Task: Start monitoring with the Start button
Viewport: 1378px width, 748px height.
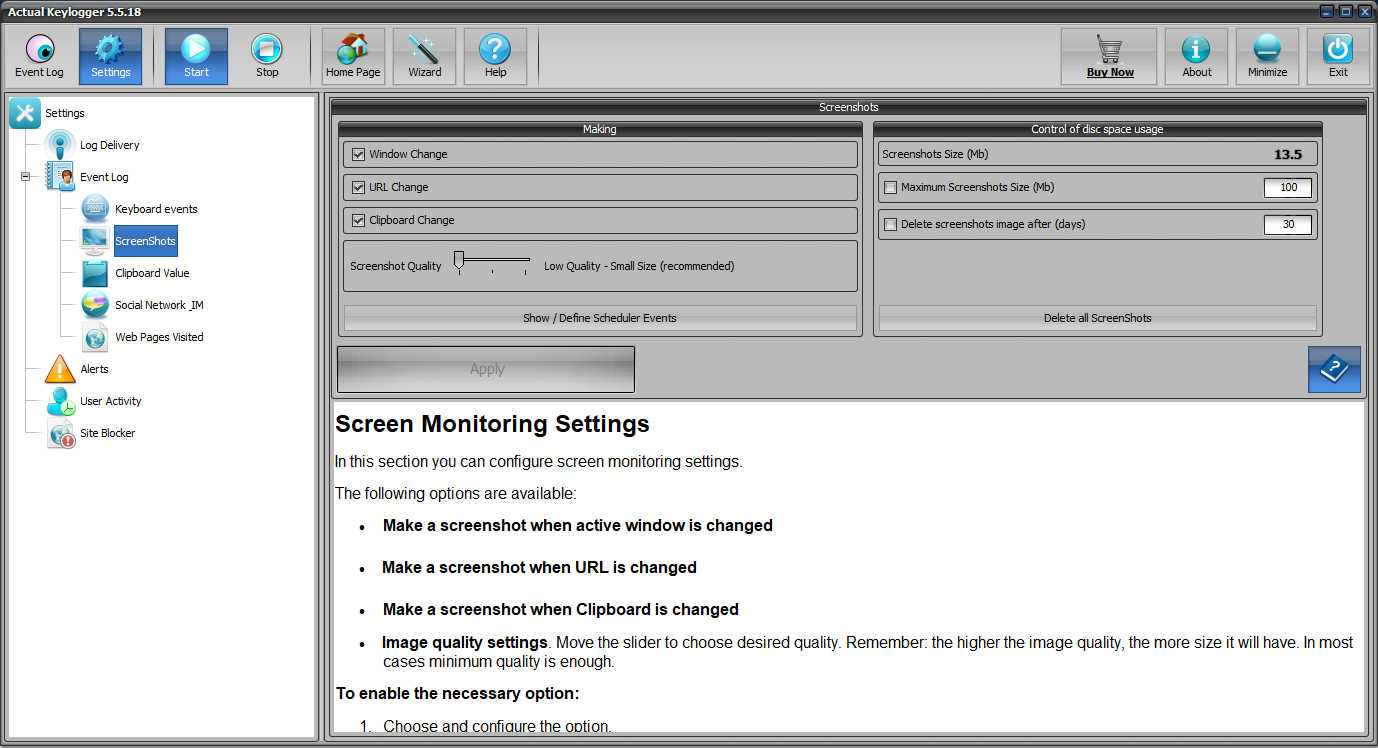Action: click(x=196, y=56)
